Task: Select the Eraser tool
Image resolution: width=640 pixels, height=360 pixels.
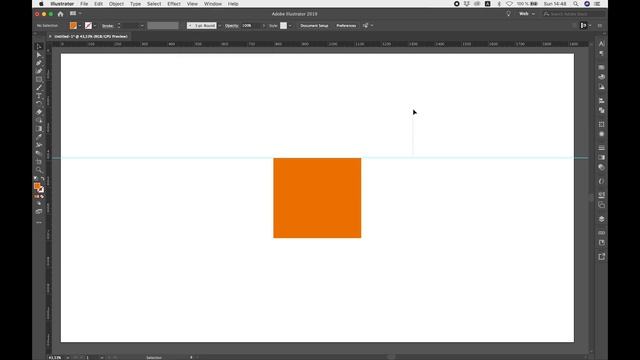Action: click(39, 112)
